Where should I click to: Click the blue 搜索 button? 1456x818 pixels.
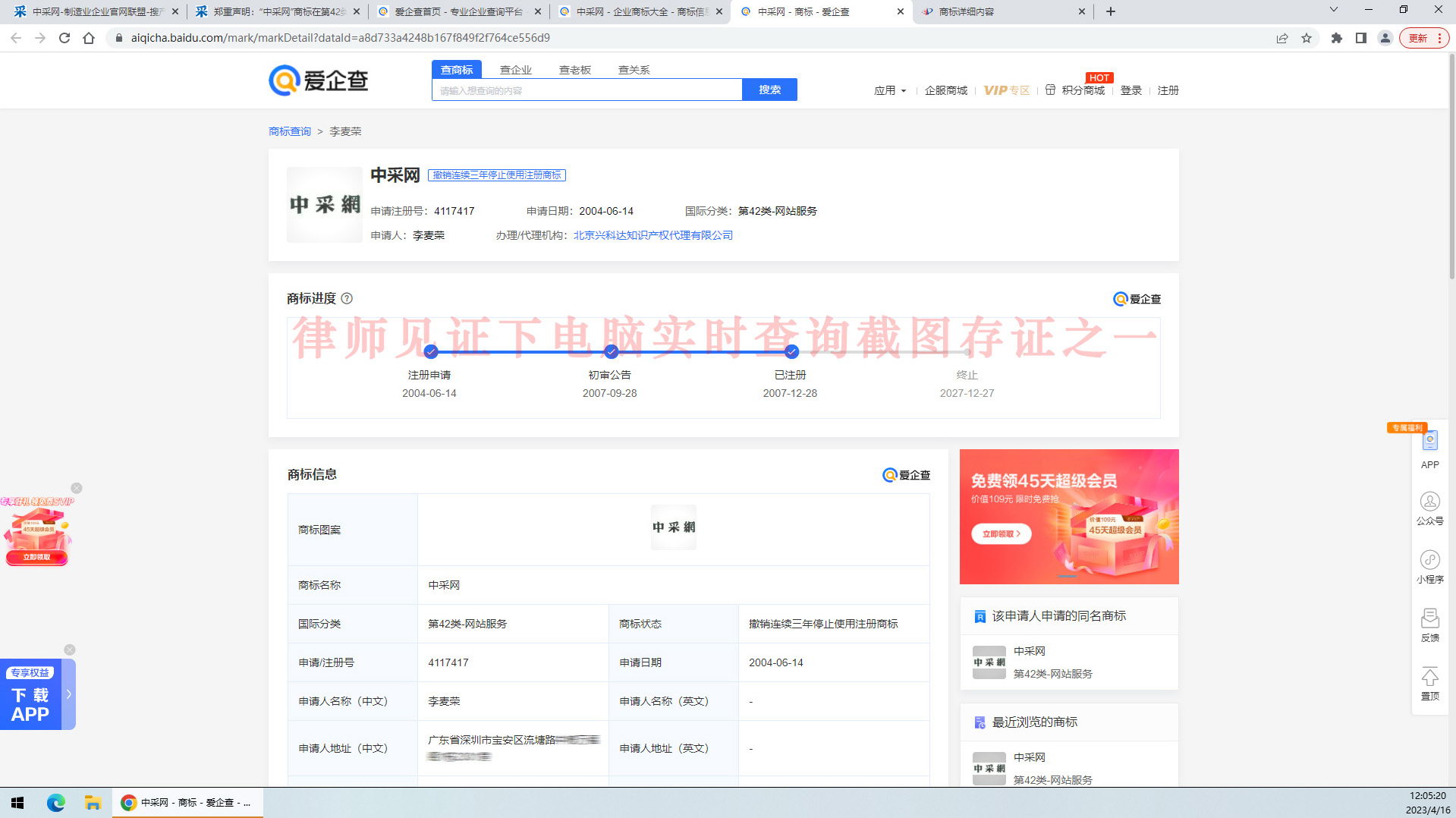(769, 90)
